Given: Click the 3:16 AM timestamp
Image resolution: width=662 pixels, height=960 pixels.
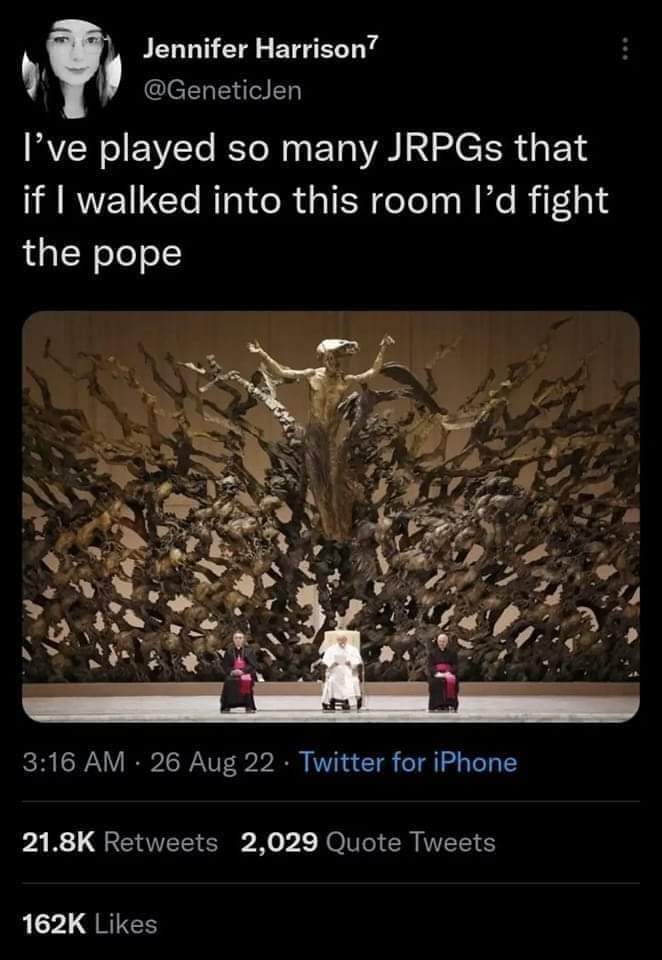Looking at the screenshot, I should tap(74, 763).
